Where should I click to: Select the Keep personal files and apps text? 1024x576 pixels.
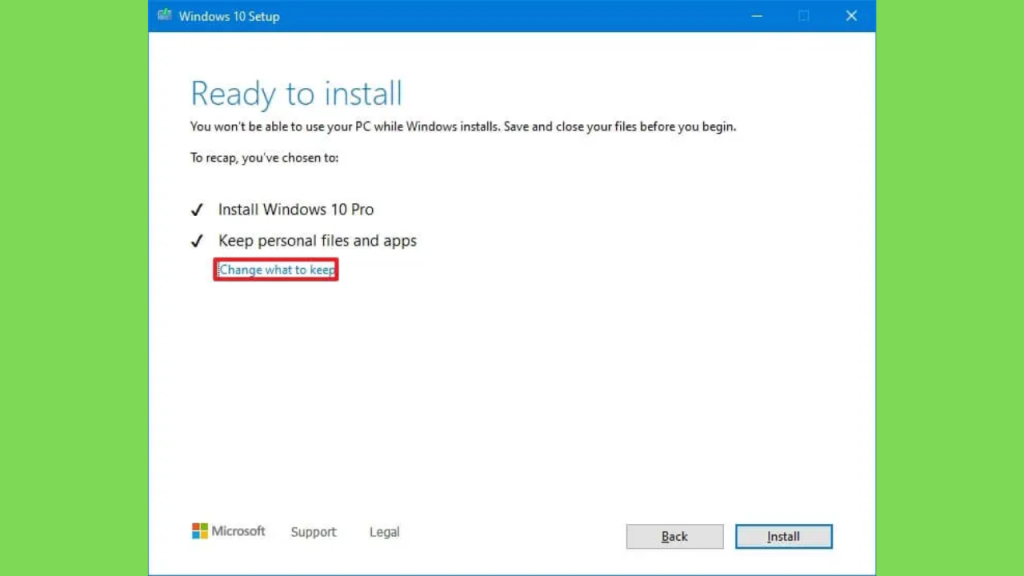click(317, 241)
